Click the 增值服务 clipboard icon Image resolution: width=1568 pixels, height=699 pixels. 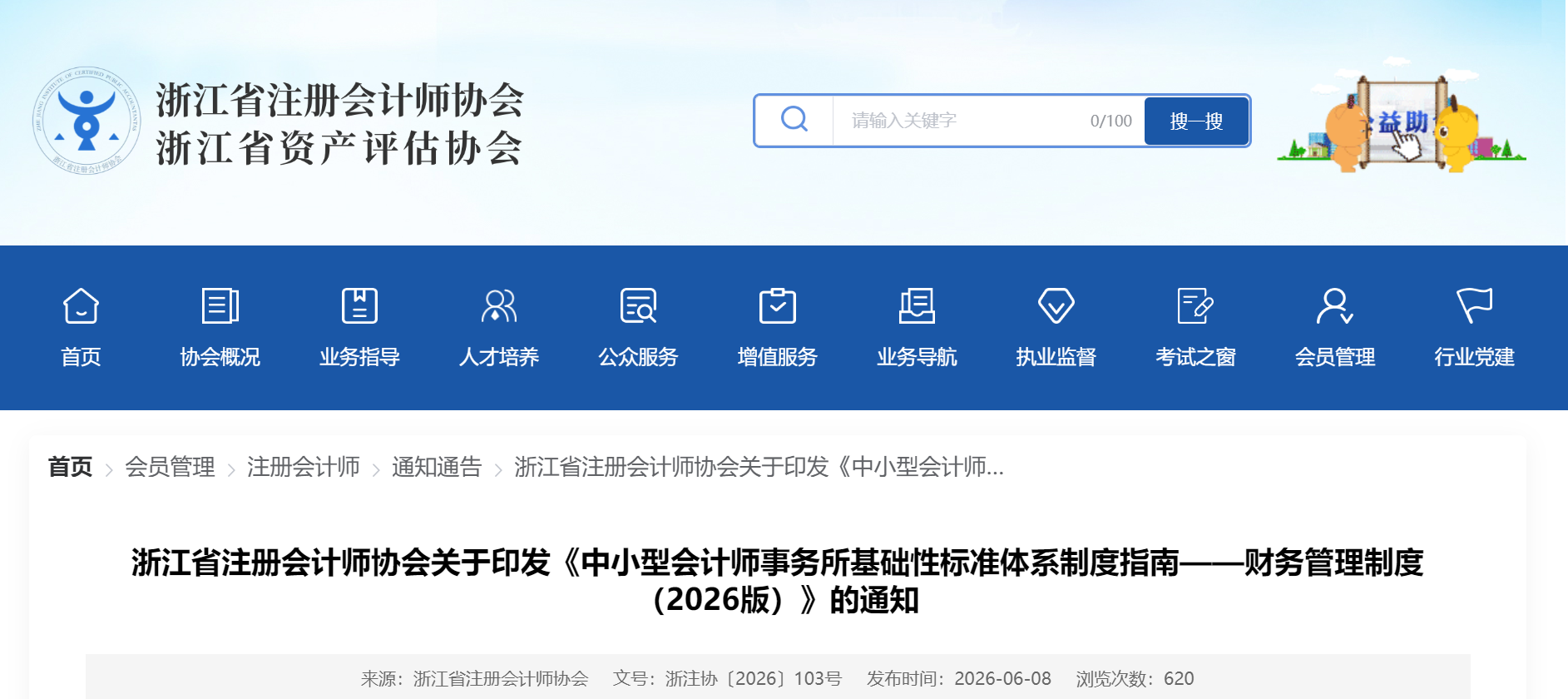pyautogui.click(x=778, y=305)
